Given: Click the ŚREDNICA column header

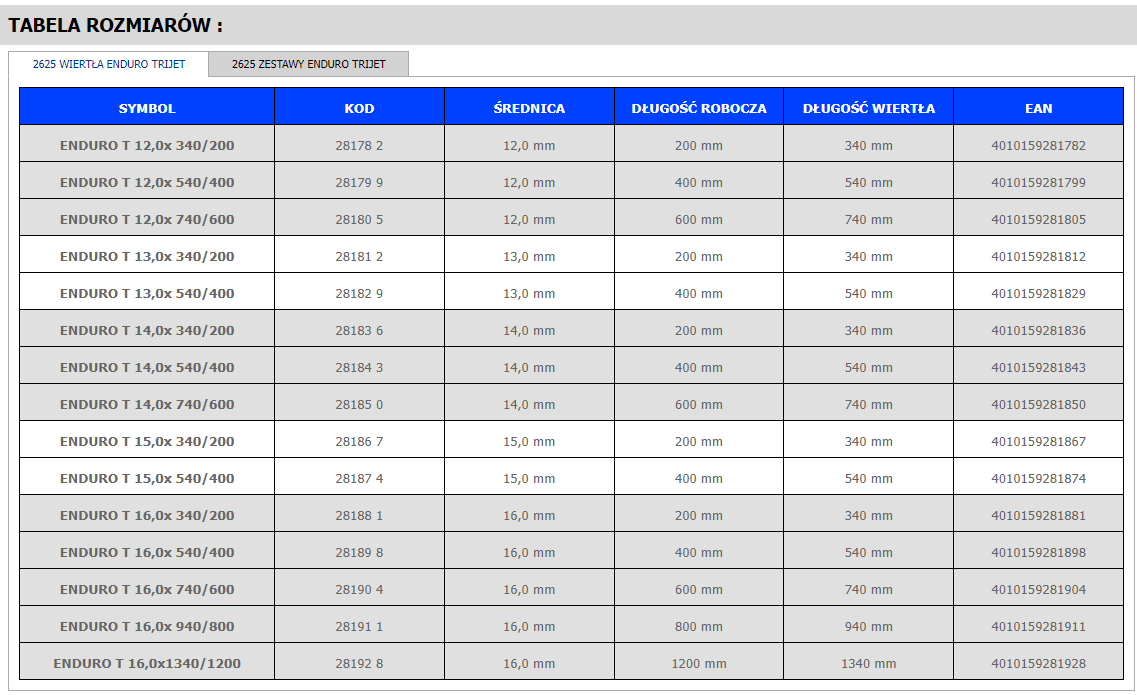Looking at the screenshot, I should click(529, 108).
